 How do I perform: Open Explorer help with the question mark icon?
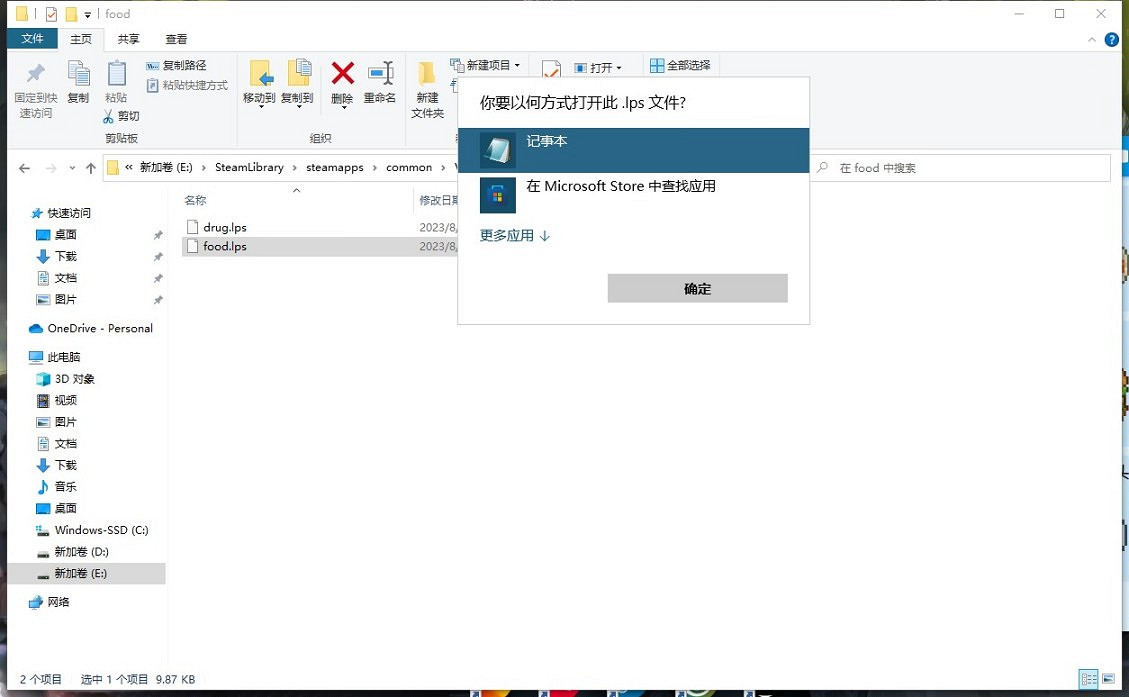point(1110,39)
